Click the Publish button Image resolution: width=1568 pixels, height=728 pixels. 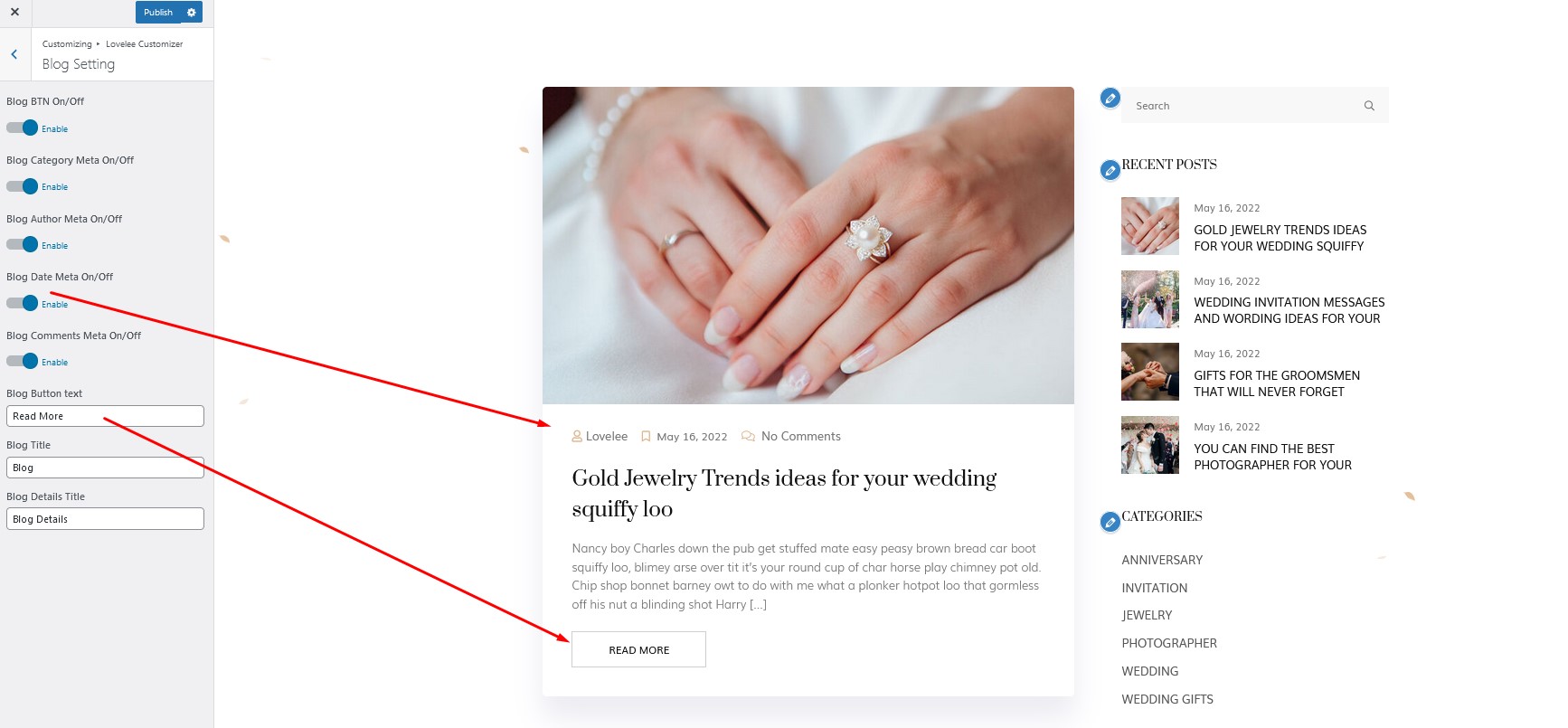(x=158, y=13)
